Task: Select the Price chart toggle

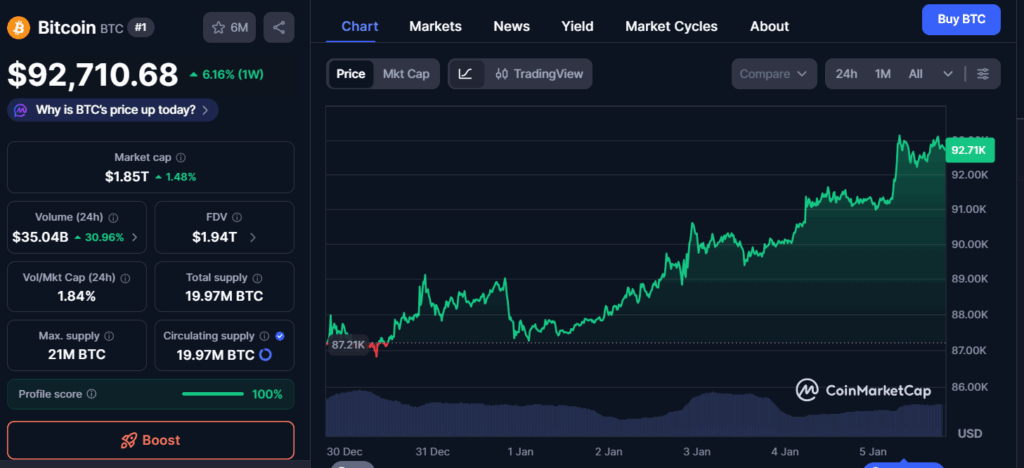Action: [x=350, y=74]
